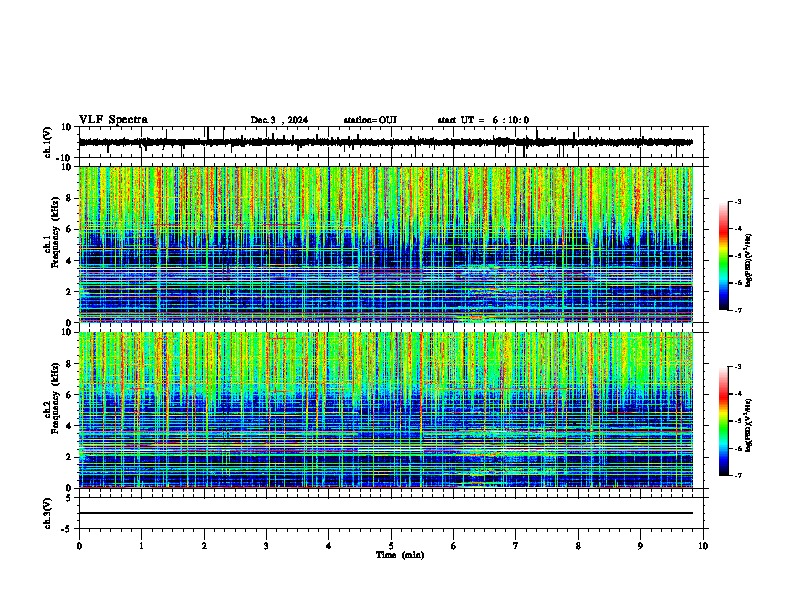Click the '5' tick on the time axis
Screen dimensions: 792x612
point(391,546)
